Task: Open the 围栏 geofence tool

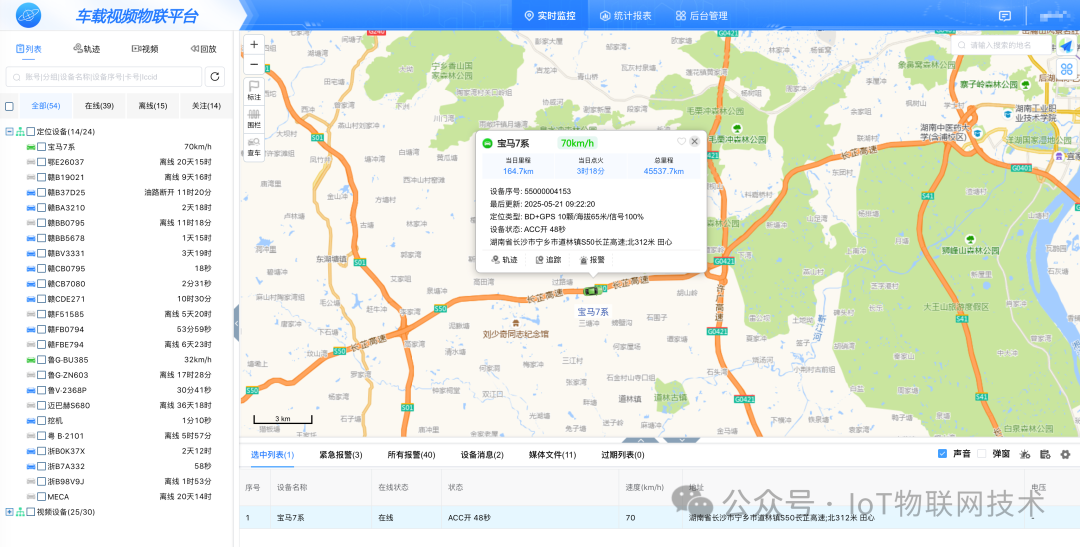Action: coord(253,118)
